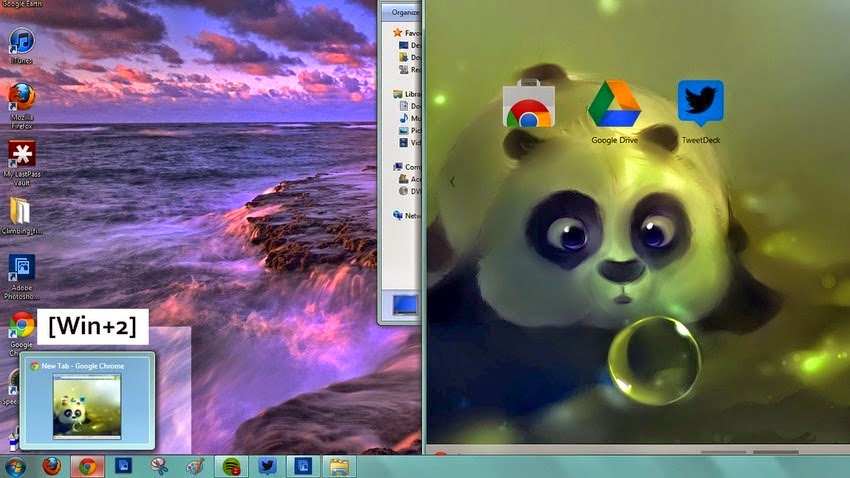
Task: Select the highlighted Chrome taskbar button
Action: click(x=87, y=466)
